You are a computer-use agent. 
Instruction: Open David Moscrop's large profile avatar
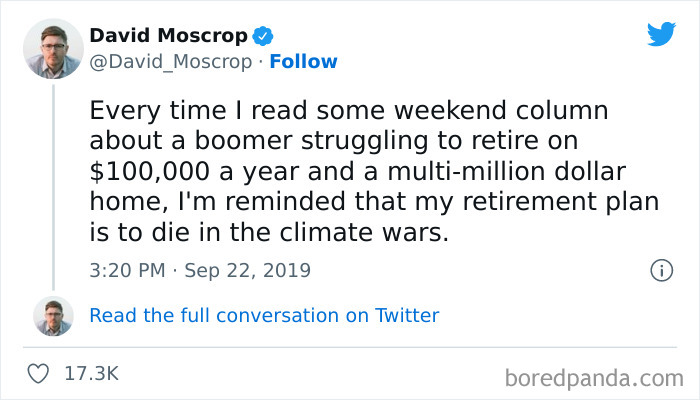tap(52, 48)
